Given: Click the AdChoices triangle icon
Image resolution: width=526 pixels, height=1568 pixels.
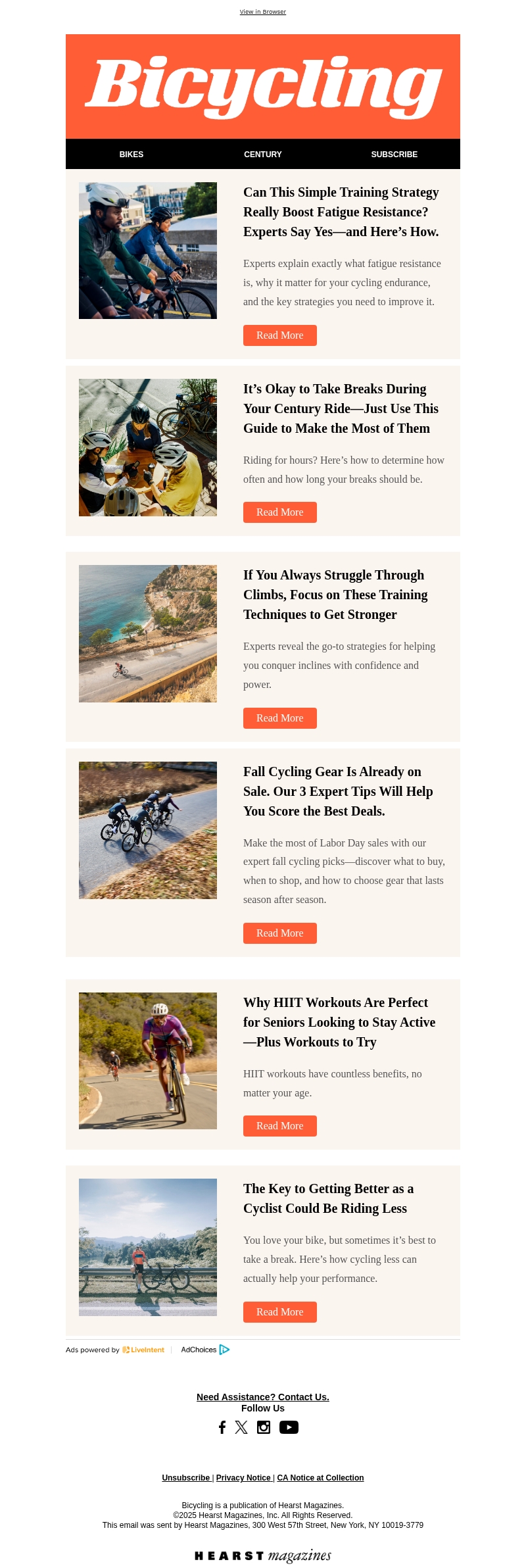Looking at the screenshot, I should [224, 1349].
